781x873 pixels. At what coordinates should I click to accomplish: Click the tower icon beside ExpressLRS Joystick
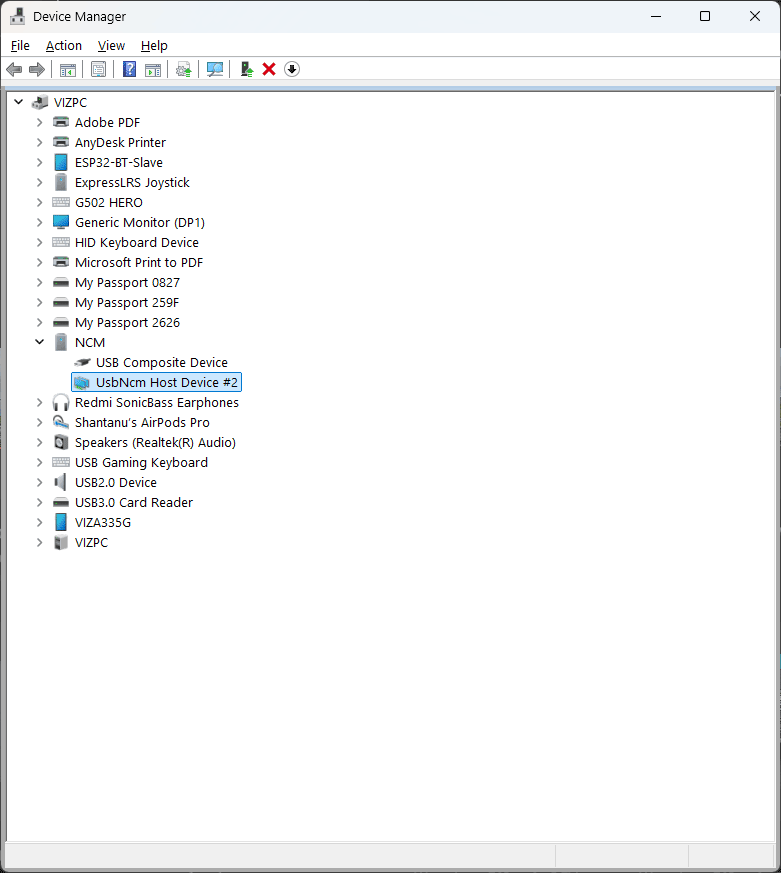pos(61,183)
